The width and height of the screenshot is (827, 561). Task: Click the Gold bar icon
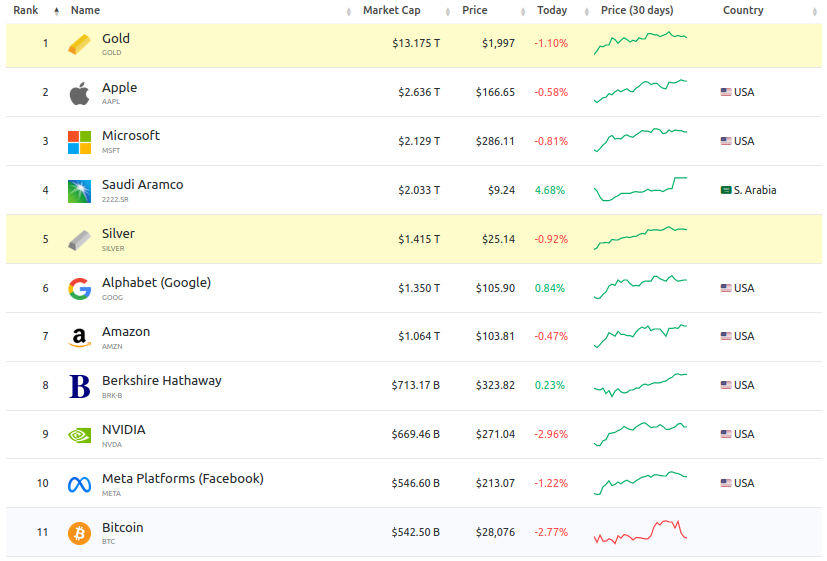pyautogui.click(x=79, y=44)
